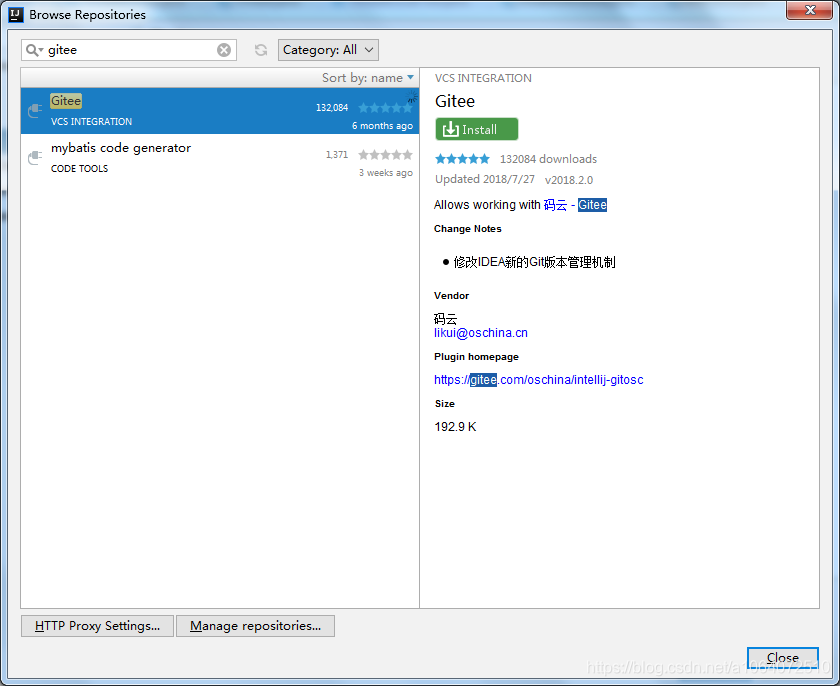
Task: Open the Sort by: name dropdown
Action: coord(368,78)
